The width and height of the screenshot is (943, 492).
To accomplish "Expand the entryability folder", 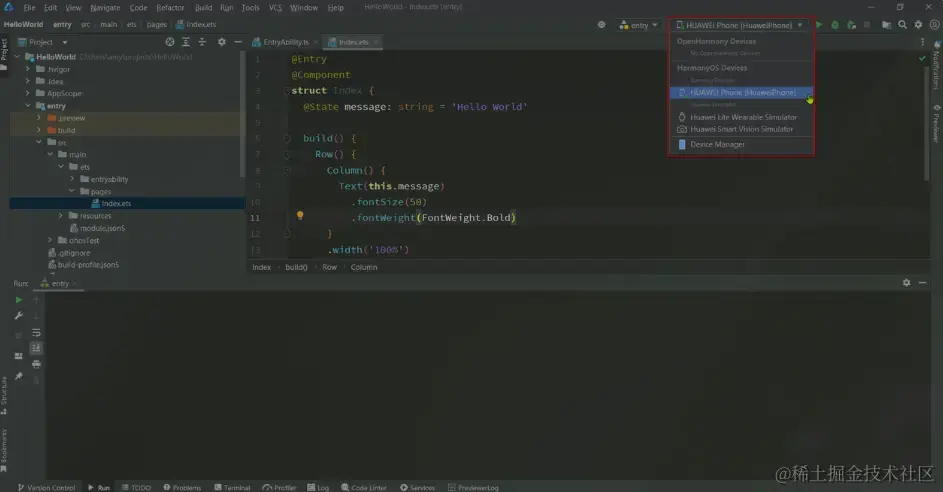I will point(72,179).
